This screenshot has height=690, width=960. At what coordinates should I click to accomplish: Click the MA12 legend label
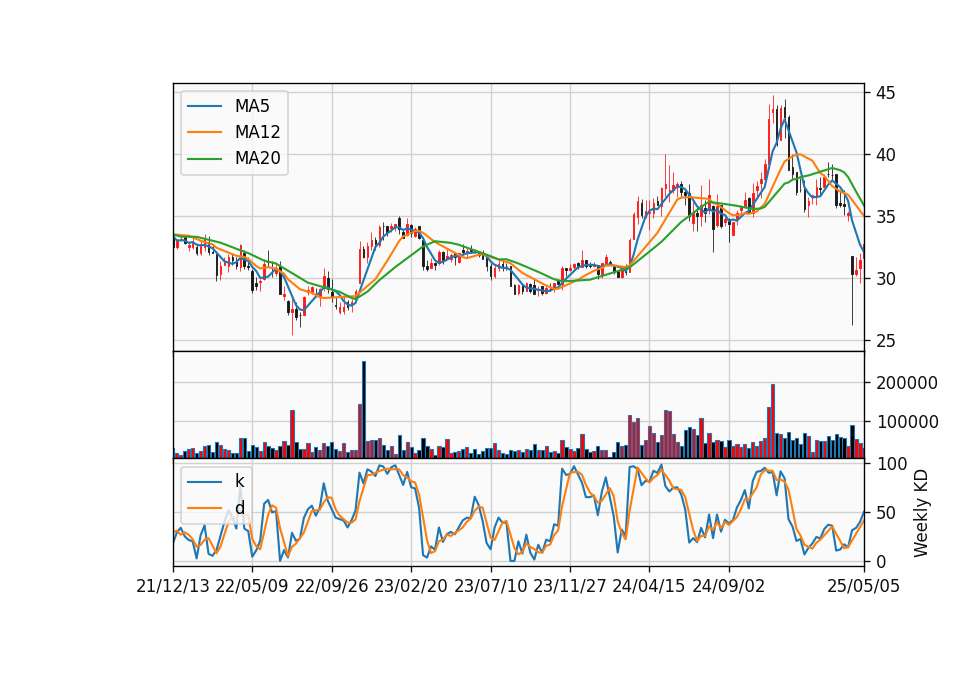click(257, 132)
